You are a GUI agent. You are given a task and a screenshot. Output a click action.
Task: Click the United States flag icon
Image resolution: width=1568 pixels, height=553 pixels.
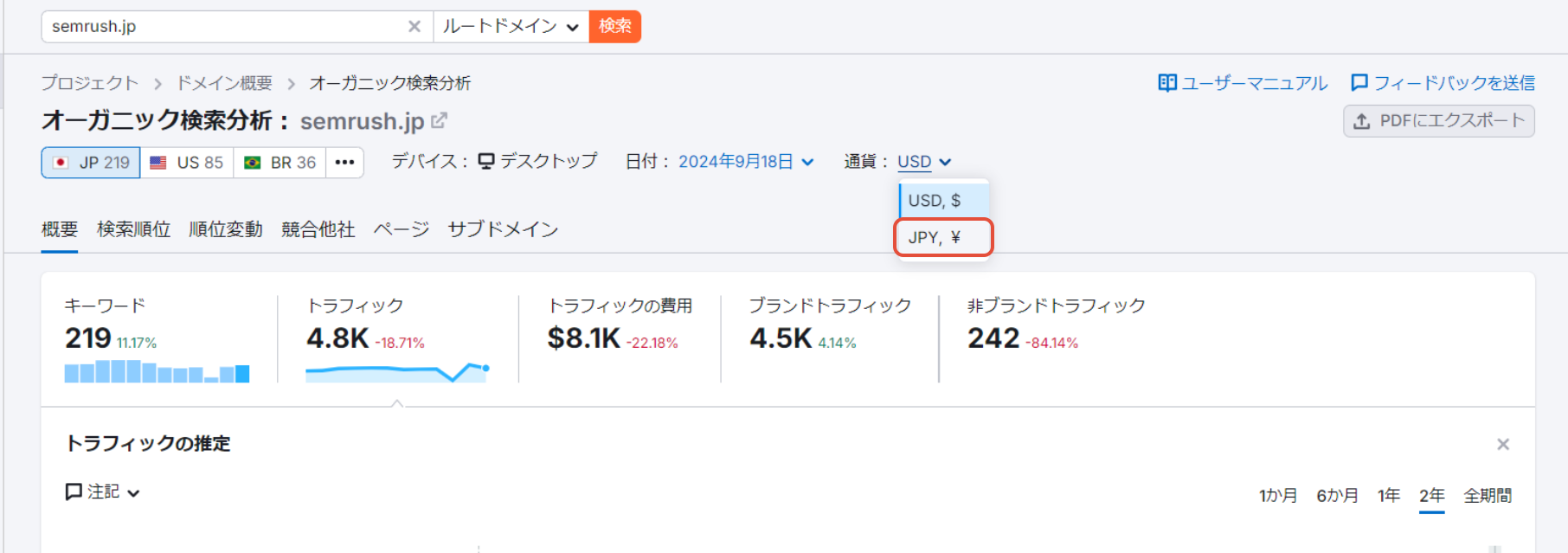pyautogui.click(x=158, y=163)
